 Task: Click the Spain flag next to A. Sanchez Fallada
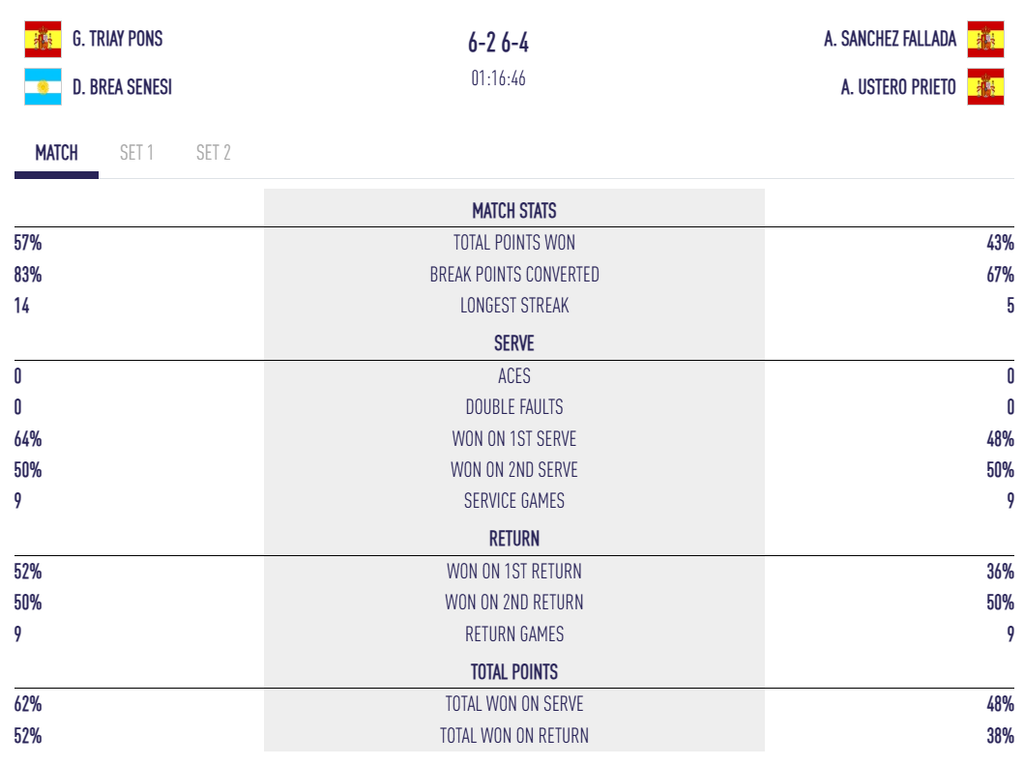[x=985, y=39]
